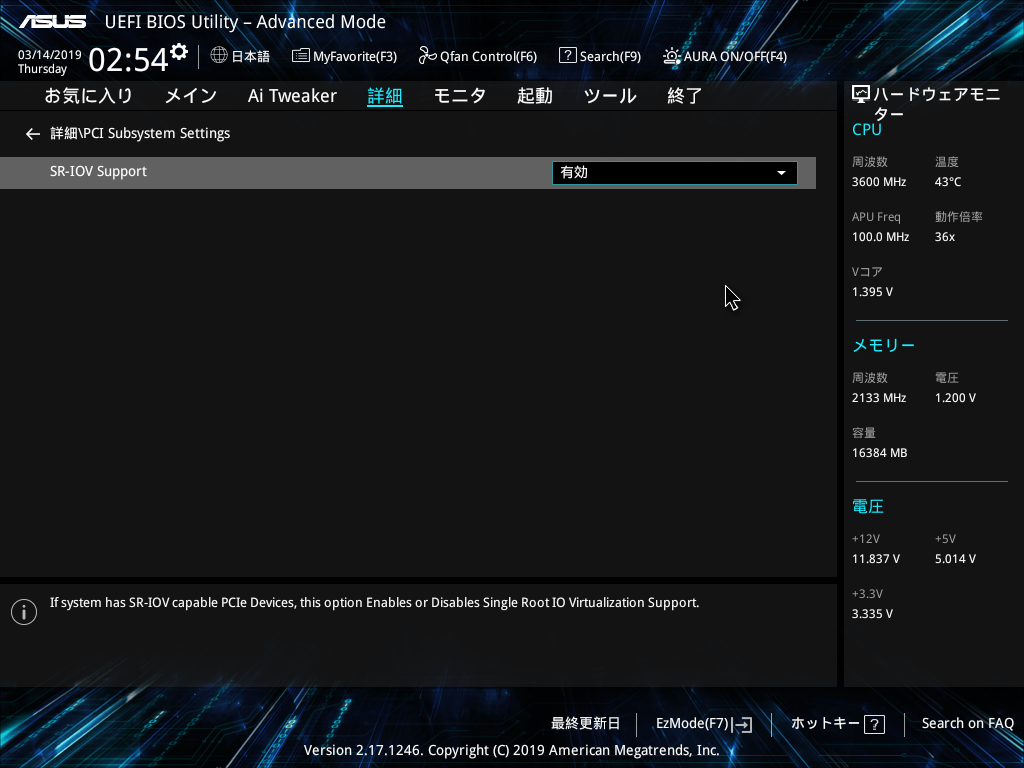The image size is (1024, 768).
Task: Click the SR-IOV dropdown arrow
Action: point(781,173)
